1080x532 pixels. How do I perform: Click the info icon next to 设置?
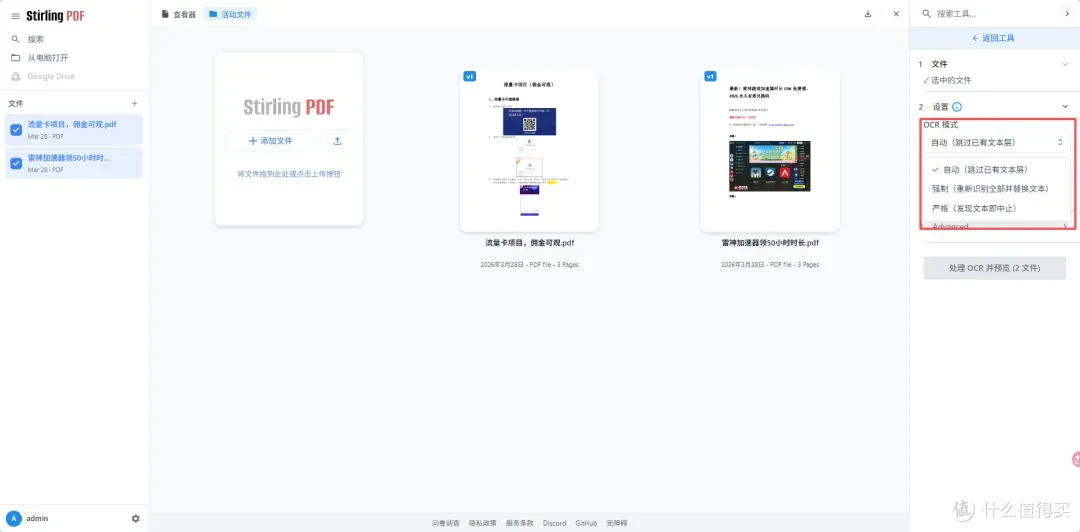point(957,107)
